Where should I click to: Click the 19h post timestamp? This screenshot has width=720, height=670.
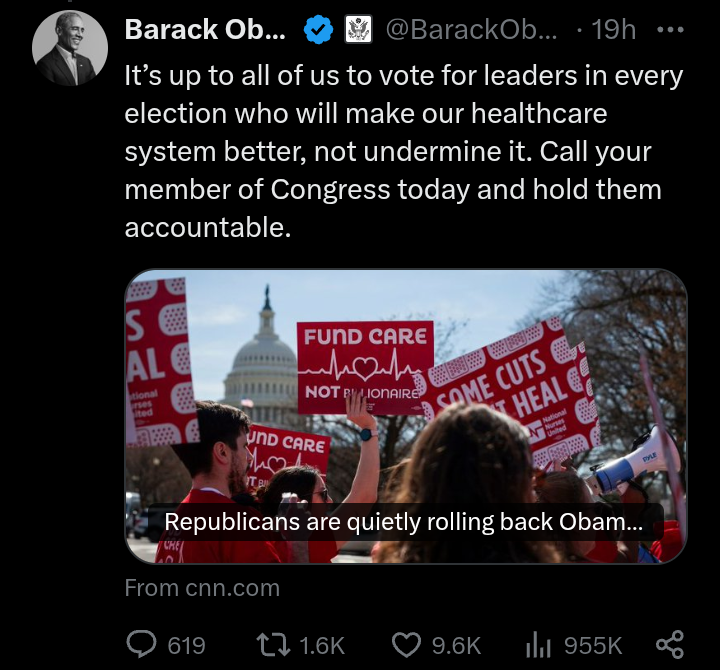[x=613, y=31]
